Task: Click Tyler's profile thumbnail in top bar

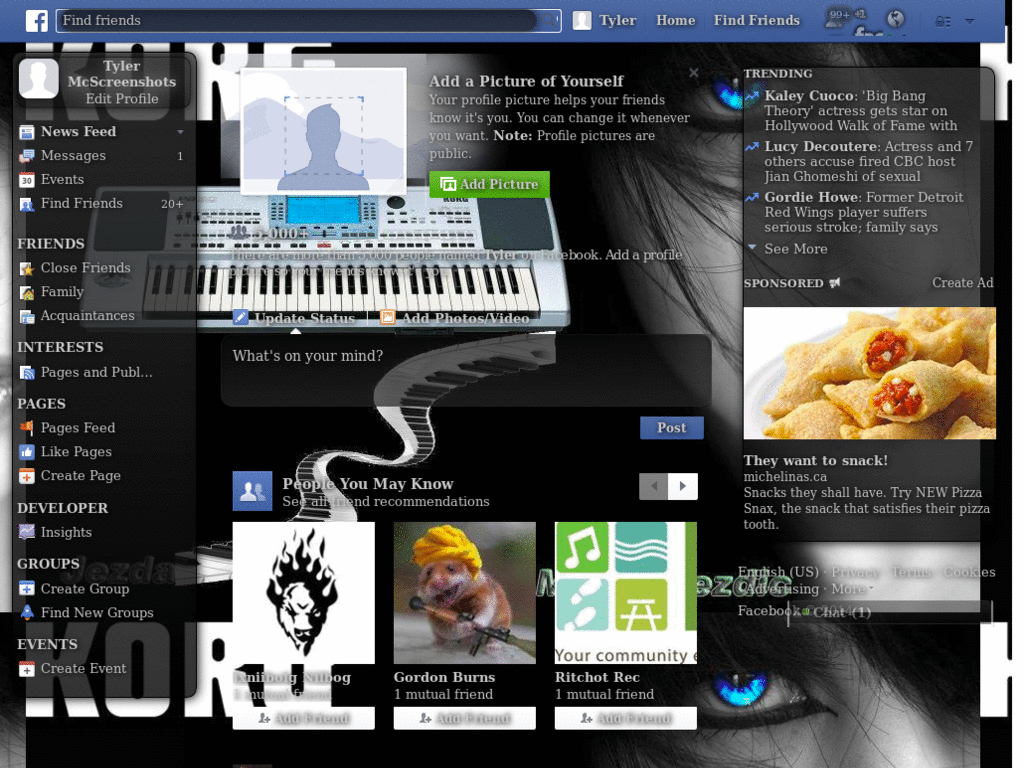Action: [582, 21]
